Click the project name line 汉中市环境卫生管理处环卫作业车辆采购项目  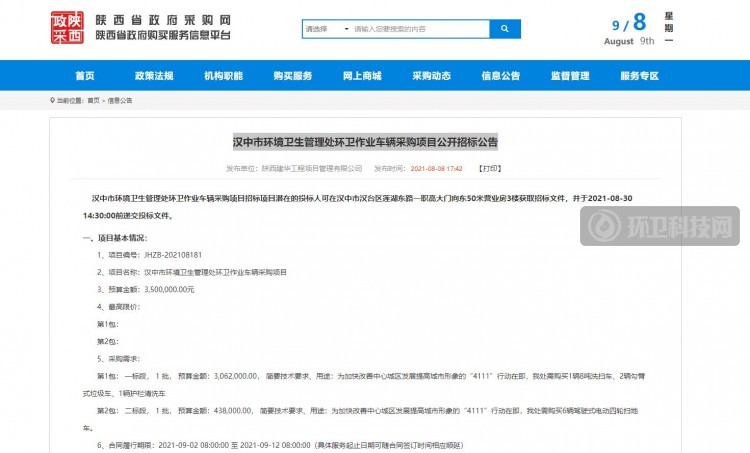click(x=215, y=272)
